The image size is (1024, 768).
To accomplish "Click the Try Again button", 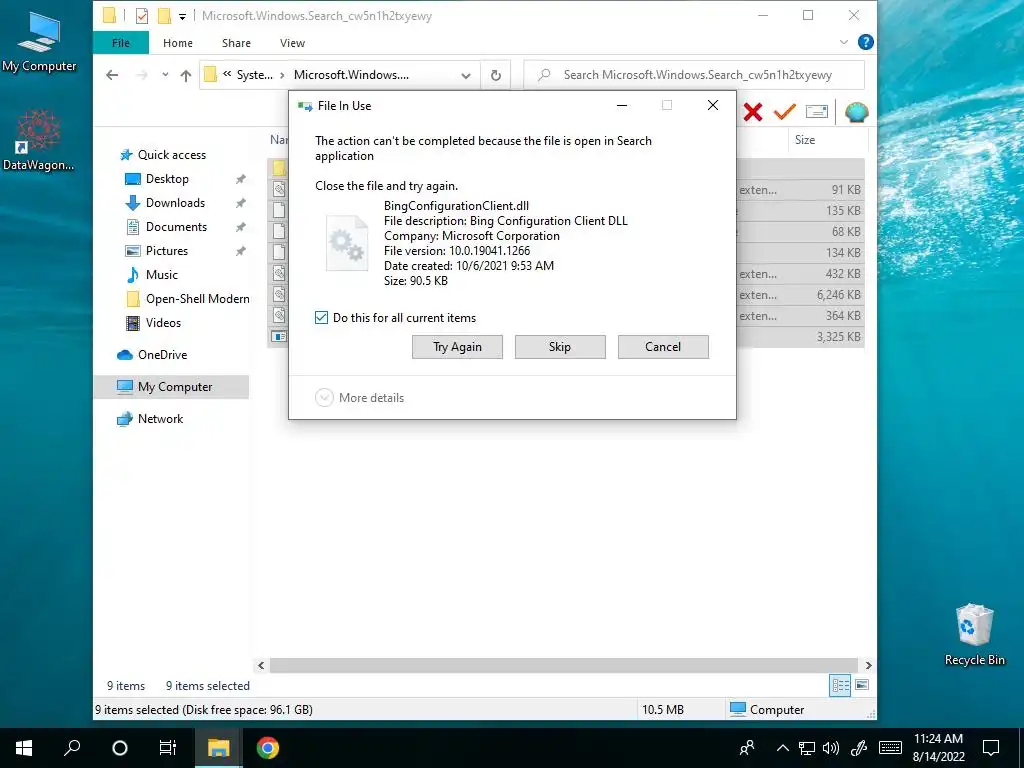I will coord(457,347).
